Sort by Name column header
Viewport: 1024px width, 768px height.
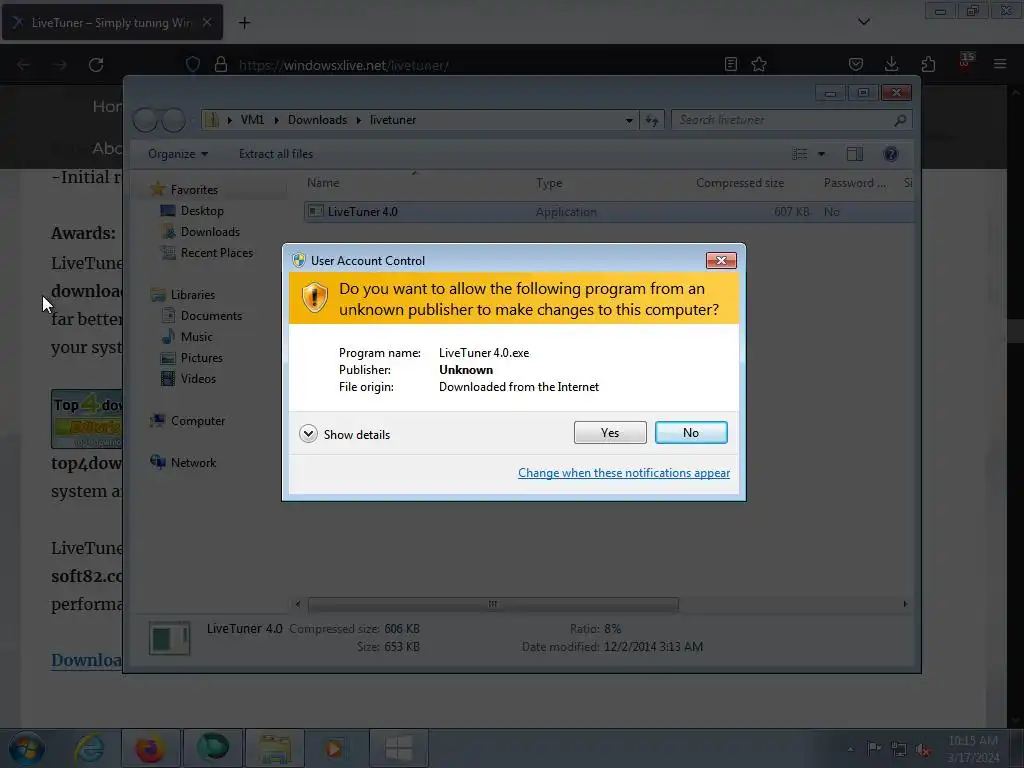point(323,183)
